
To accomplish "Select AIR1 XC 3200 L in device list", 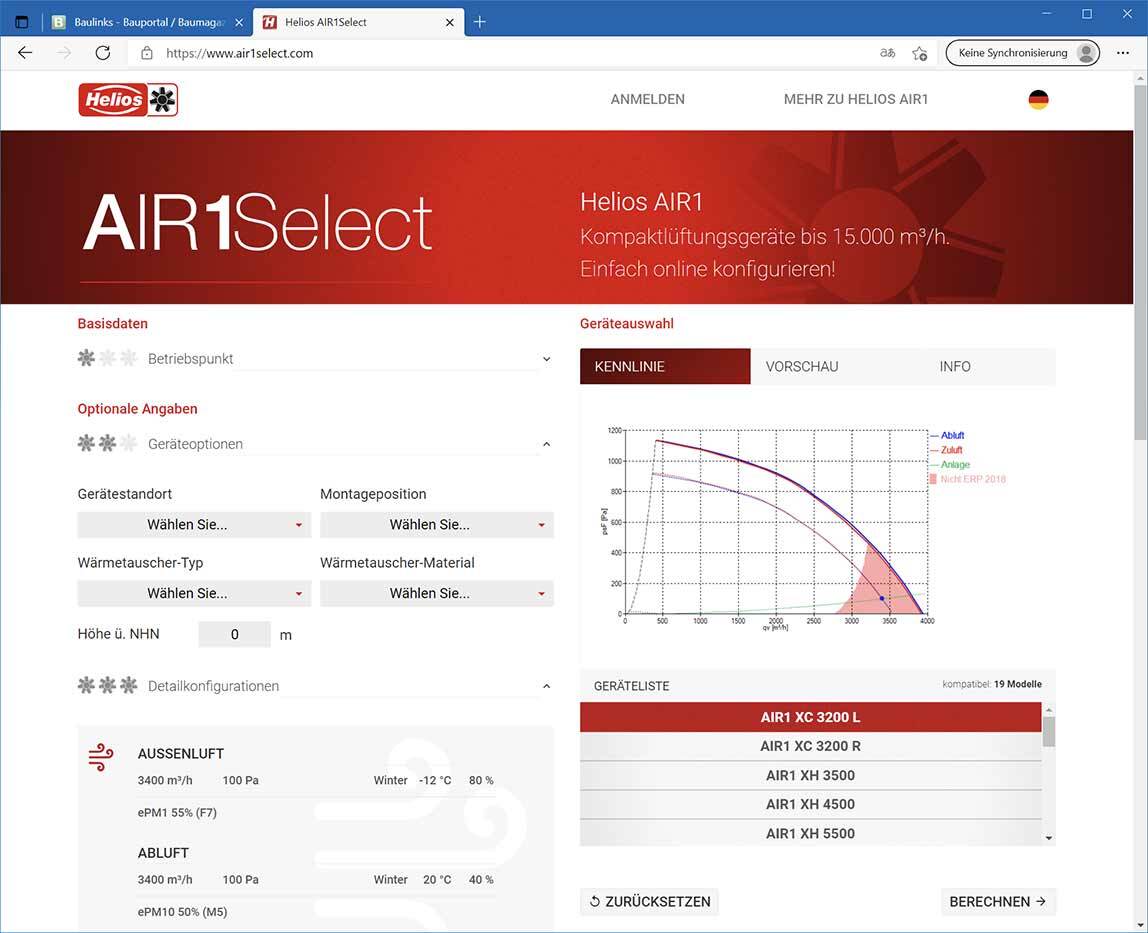I will pos(810,717).
